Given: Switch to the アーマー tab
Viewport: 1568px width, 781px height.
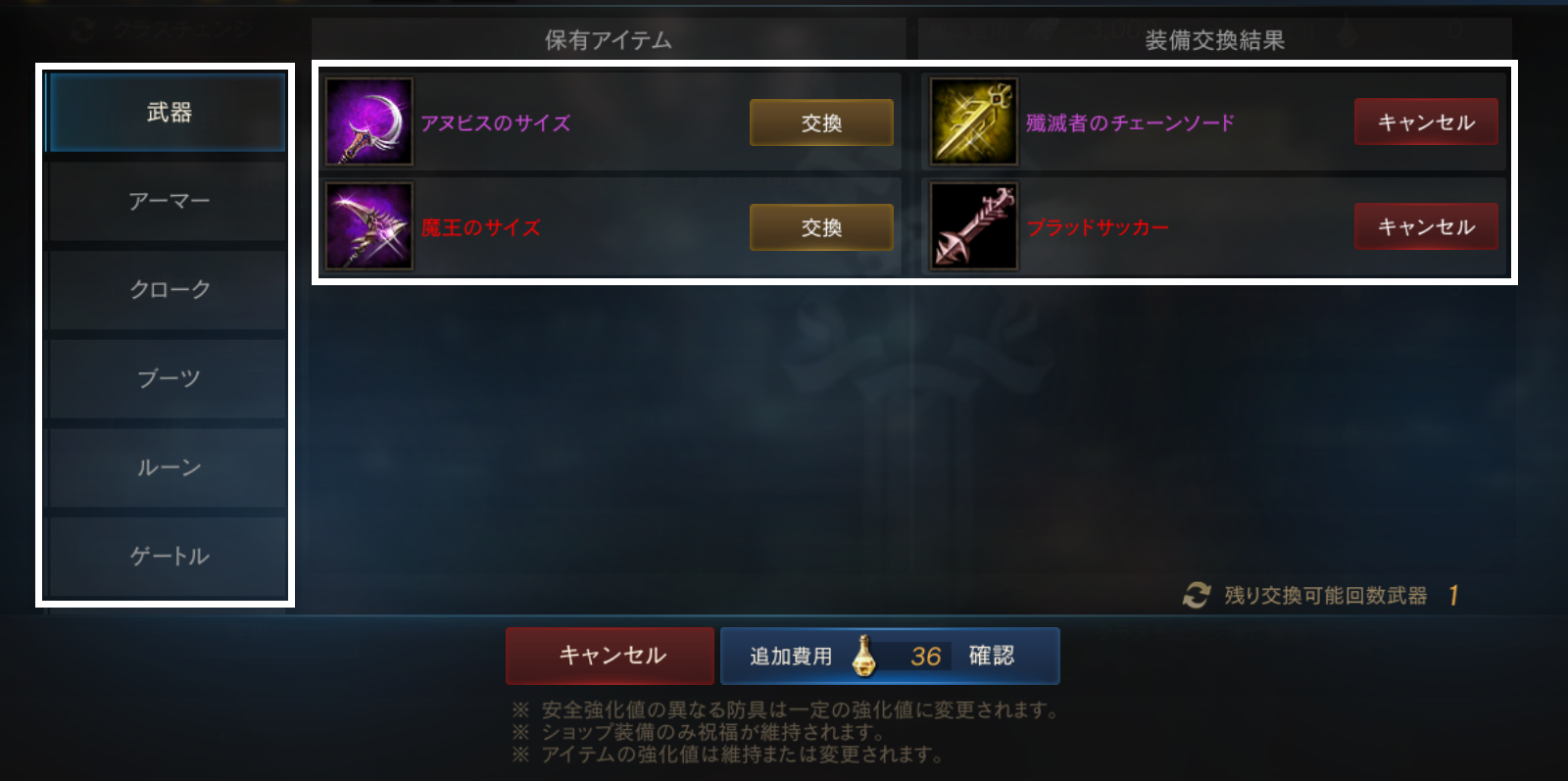Looking at the screenshot, I should (x=168, y=201).
